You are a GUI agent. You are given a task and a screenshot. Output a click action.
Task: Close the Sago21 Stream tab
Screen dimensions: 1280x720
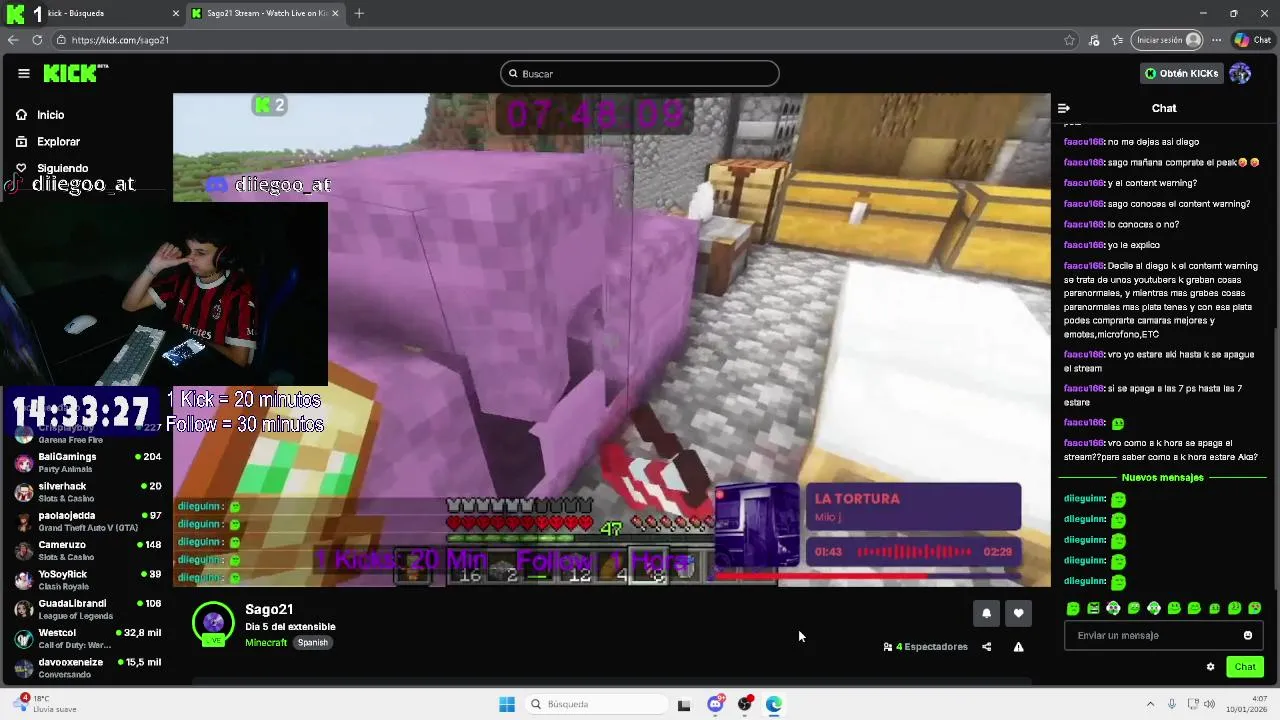[335, 13]
